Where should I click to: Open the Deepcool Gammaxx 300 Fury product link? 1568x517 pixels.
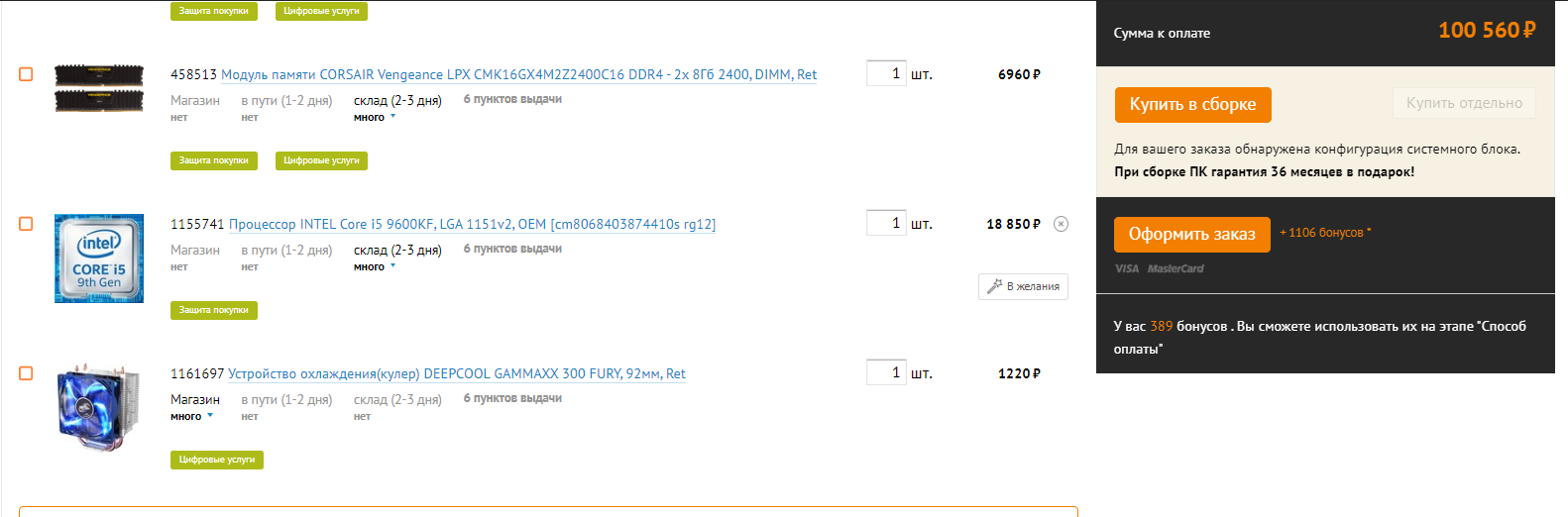coord(457,373)
